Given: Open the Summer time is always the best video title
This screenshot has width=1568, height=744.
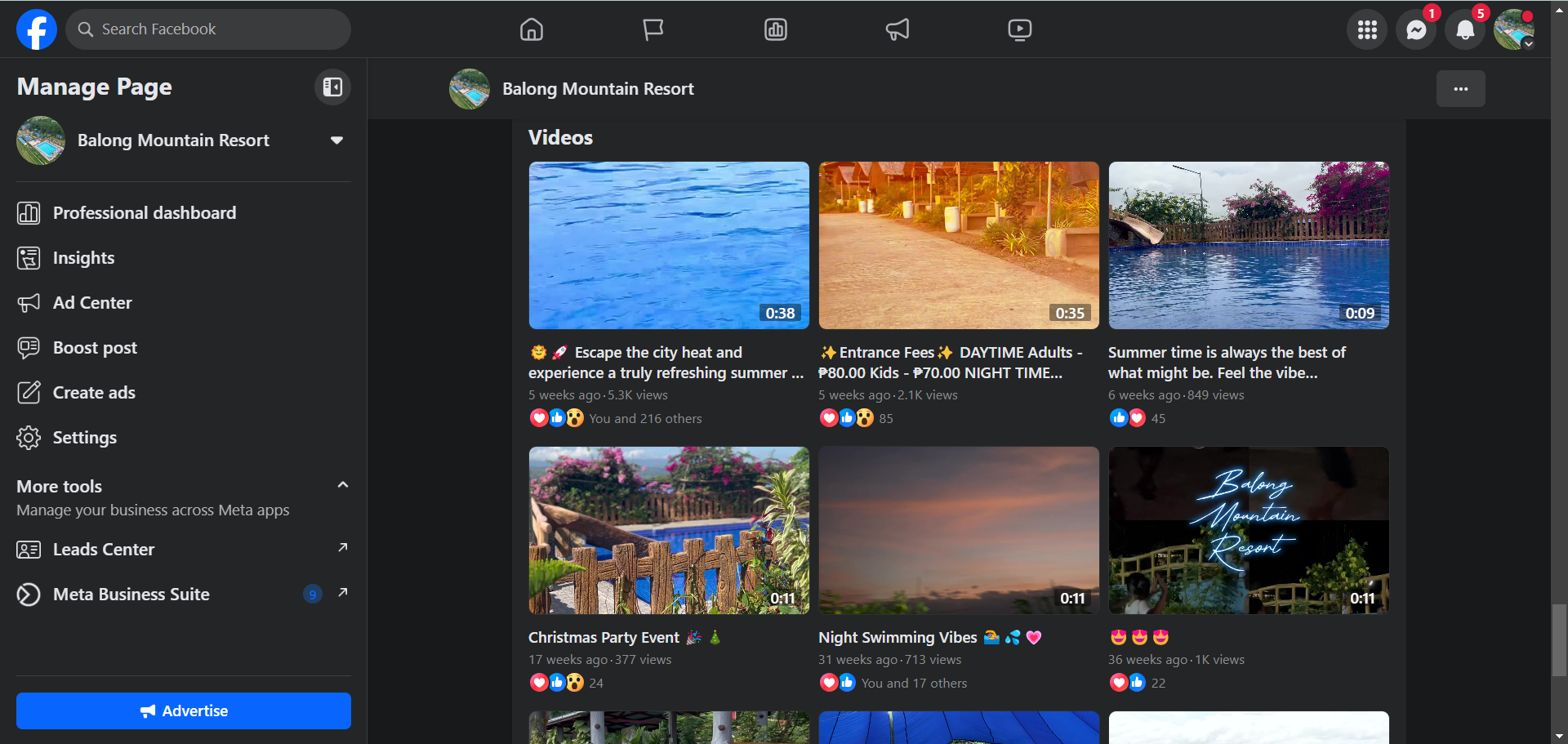Looking at the screenshot, I should pyautogui.click(x=1227, y=363).
